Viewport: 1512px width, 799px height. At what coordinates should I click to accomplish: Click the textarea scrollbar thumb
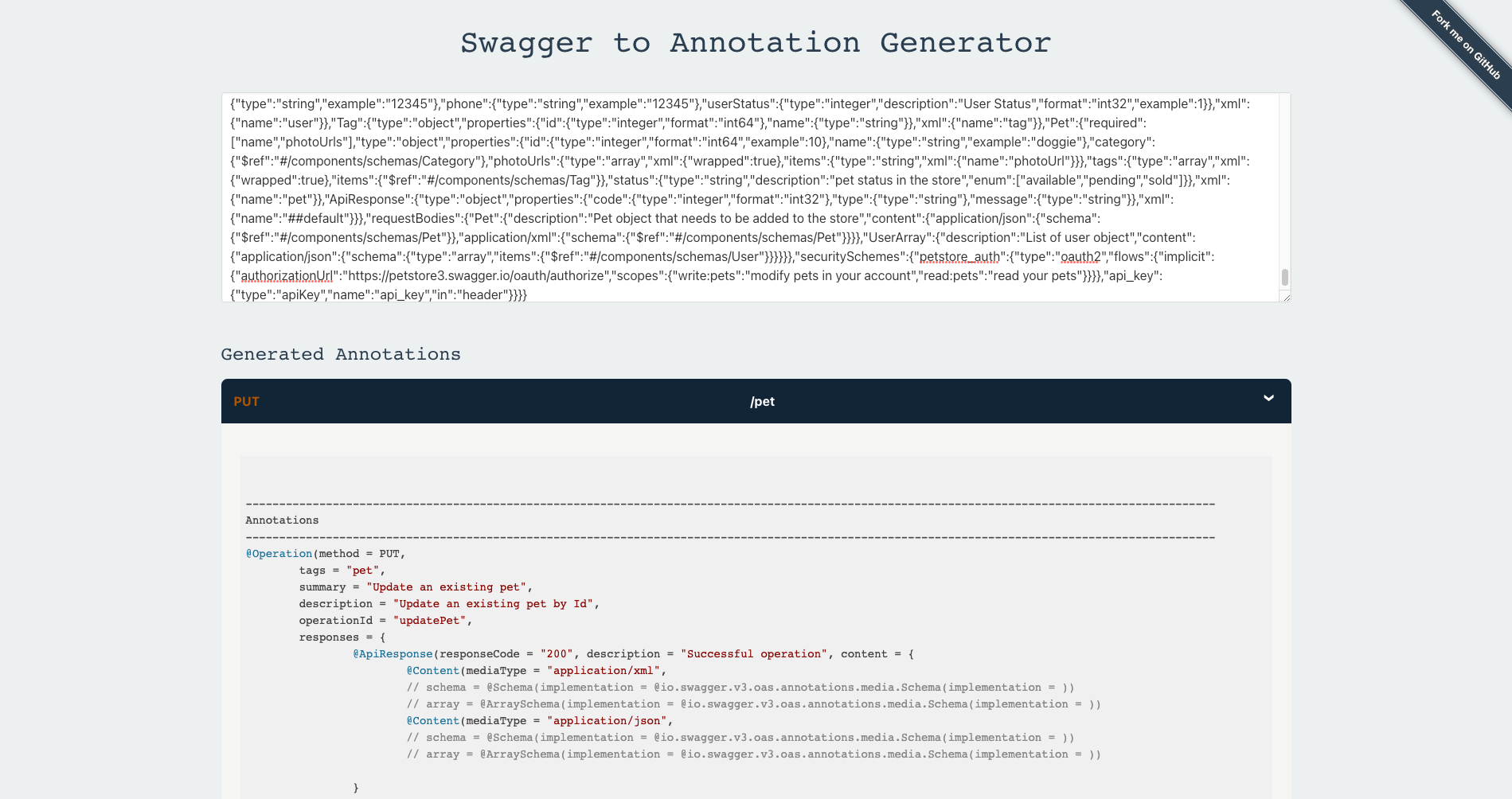[1284, 278]
